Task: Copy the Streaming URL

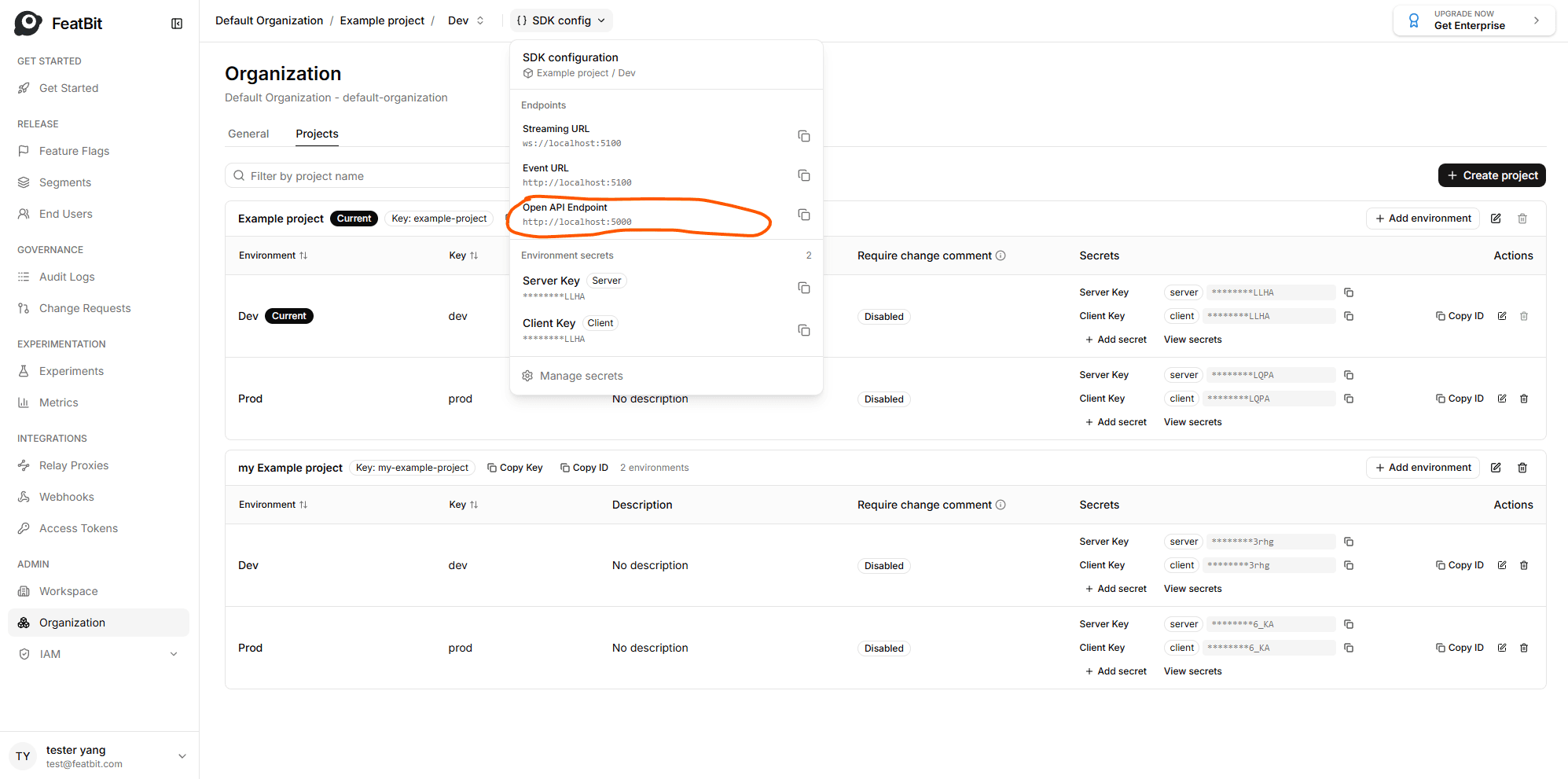Action: 803,136
